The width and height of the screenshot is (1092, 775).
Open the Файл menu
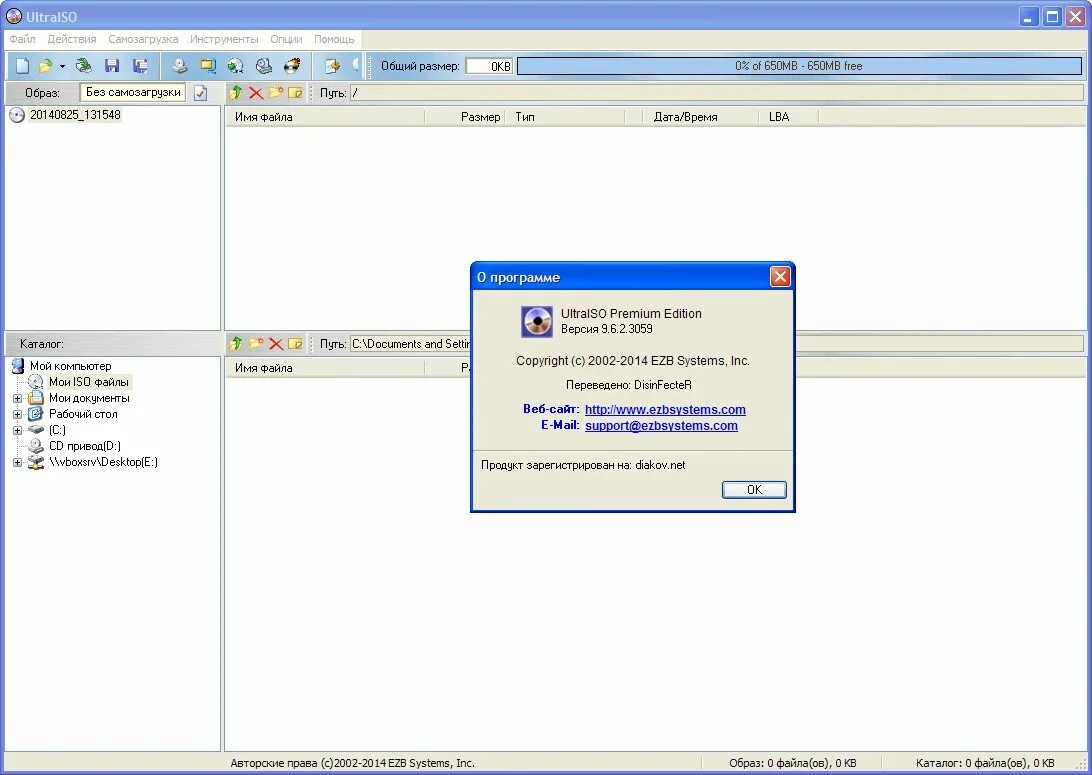[22, 39]
